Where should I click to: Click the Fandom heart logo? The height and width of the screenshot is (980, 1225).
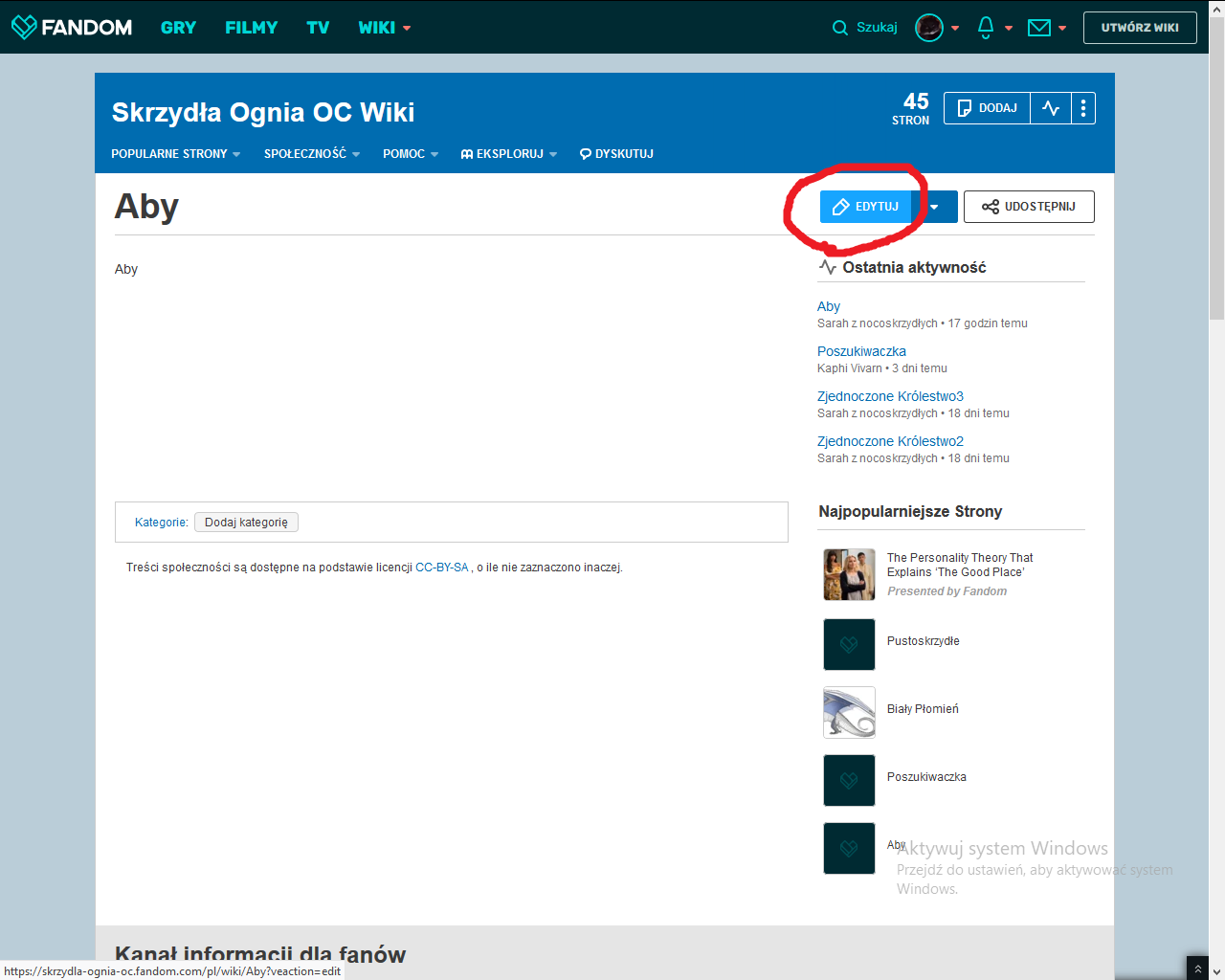click(x=25, y=28)
